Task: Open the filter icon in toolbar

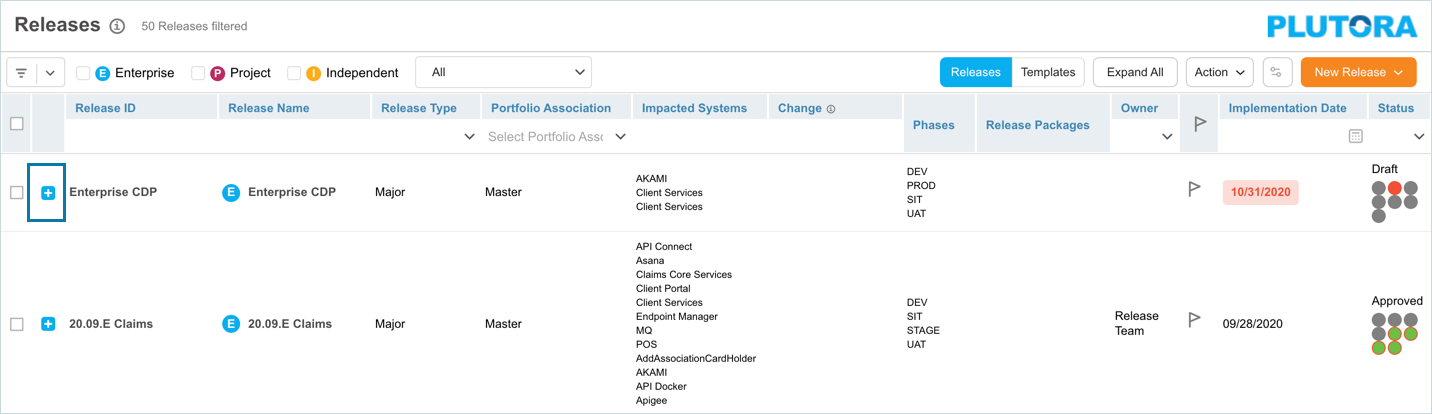Action: pos(22,73)
